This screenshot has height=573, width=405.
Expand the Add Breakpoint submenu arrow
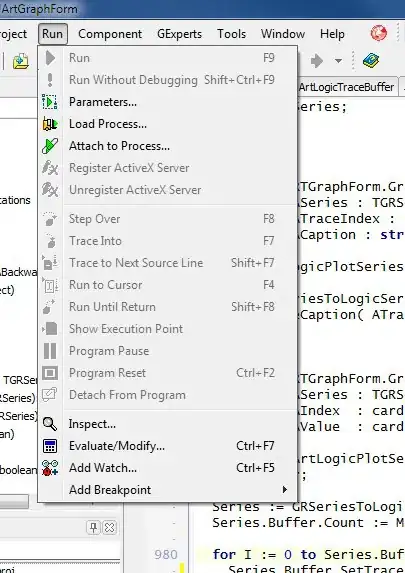[285, 490]
